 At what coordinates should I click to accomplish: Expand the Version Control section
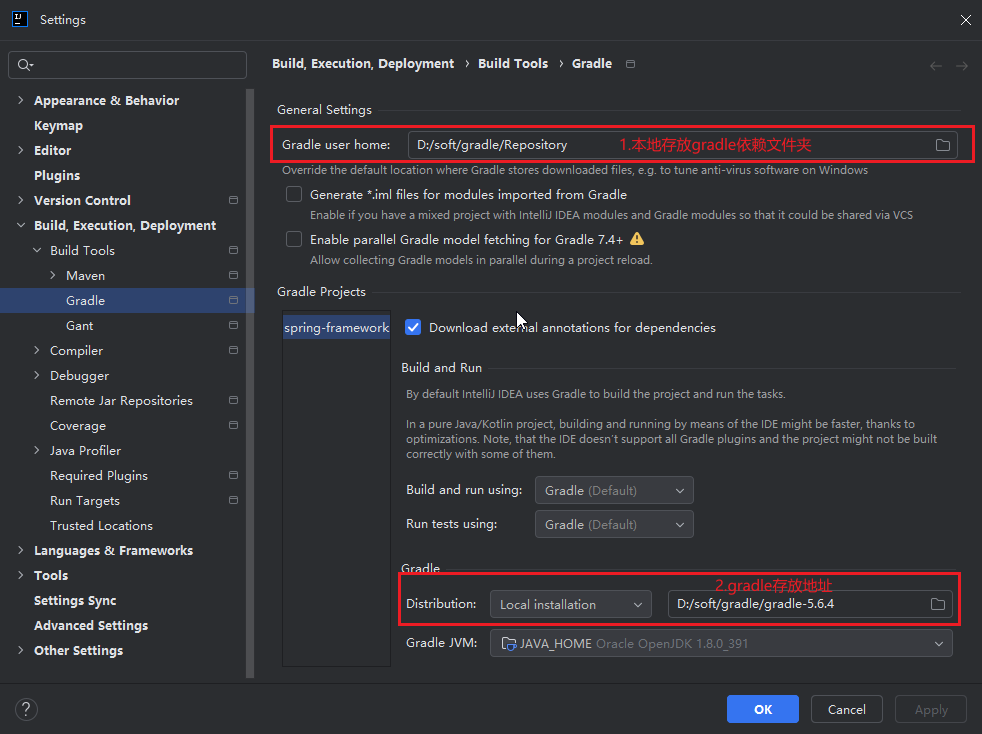[21, 200]
